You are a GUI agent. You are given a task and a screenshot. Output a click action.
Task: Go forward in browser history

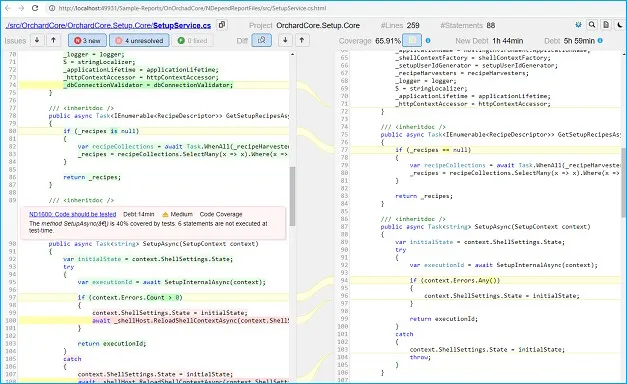pyautogui.click(x=21, y=8)
